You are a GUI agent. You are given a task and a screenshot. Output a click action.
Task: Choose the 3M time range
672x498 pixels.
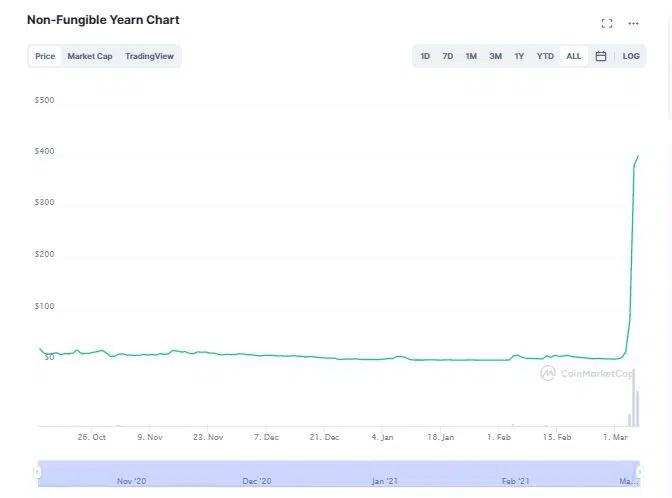(495, 56)
